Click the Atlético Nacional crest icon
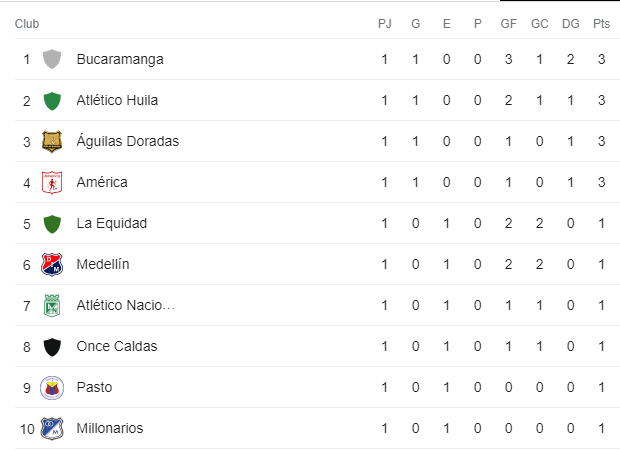The width and height of the screenshot is (620, 451). (x=52, y=305)
